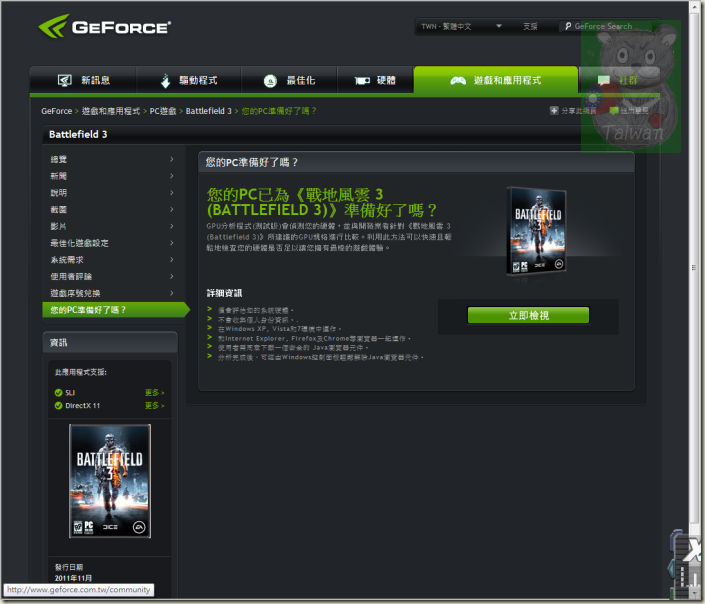
Task: Open the 影片 sidebar item
Action: pos(112,226)
